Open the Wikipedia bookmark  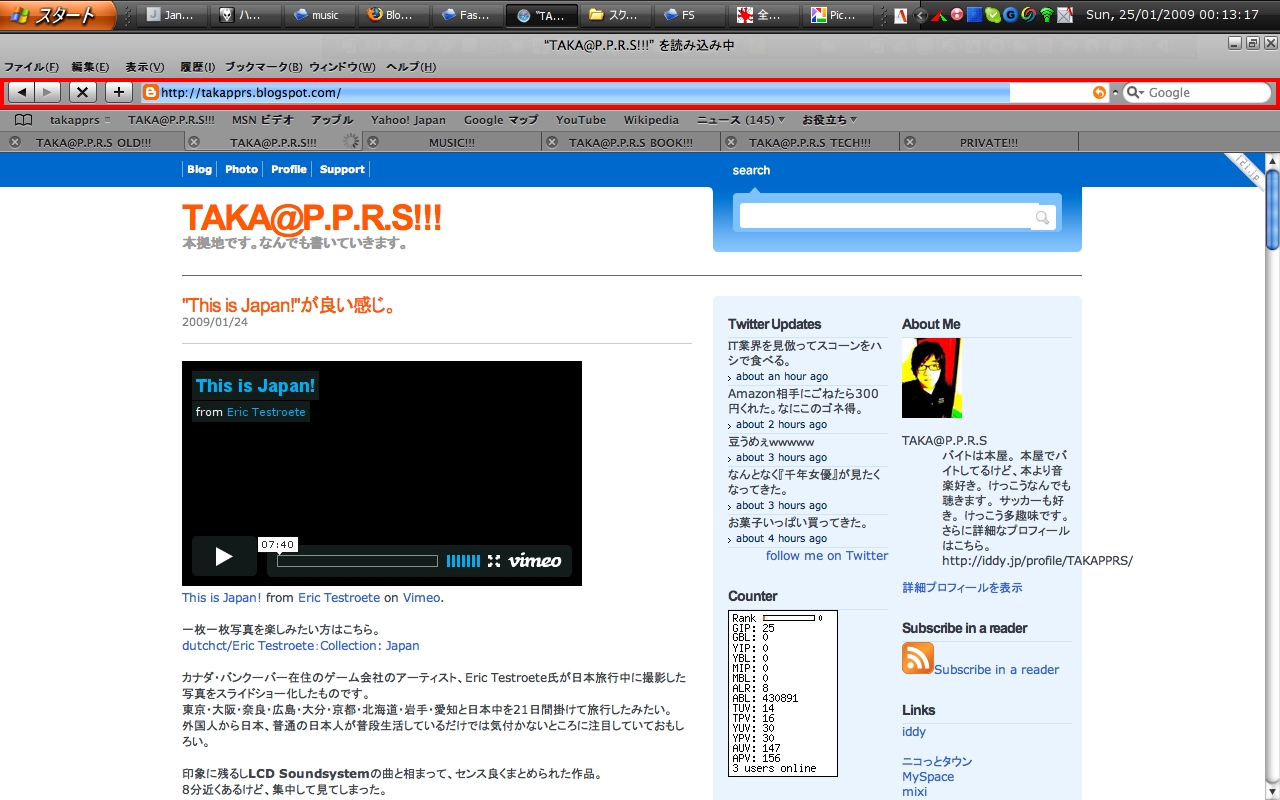pos(651,119)
